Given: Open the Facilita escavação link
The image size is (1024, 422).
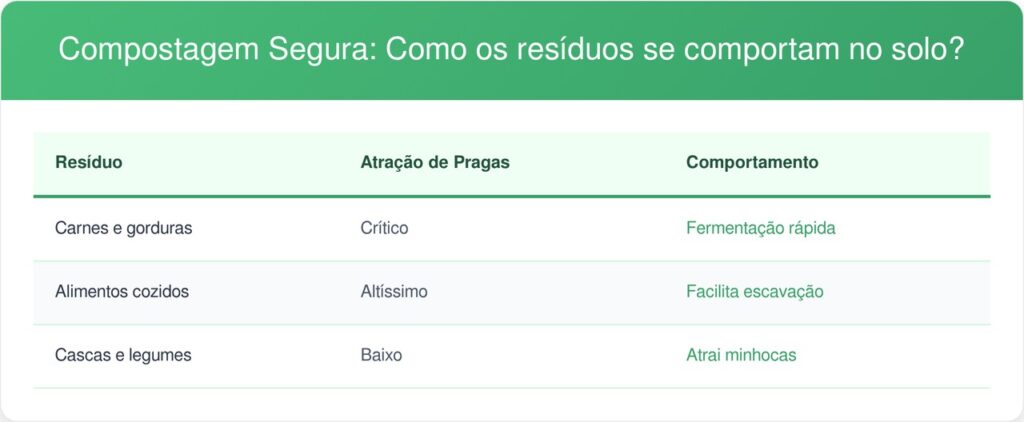Looking at the screenshot, I should [x=754, y=291].
